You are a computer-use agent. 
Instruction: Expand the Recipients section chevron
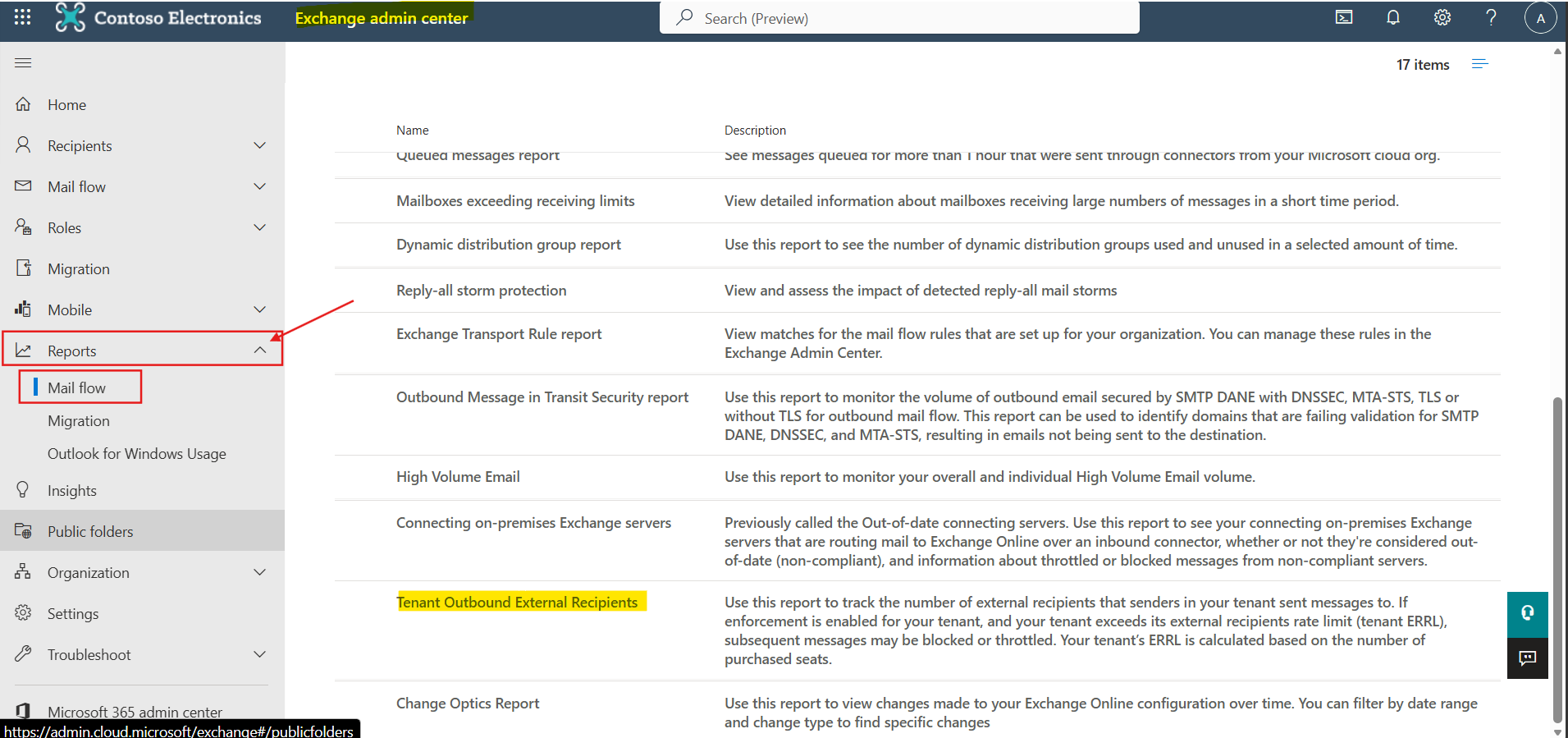pyautogui.click(x=260, y=145)
